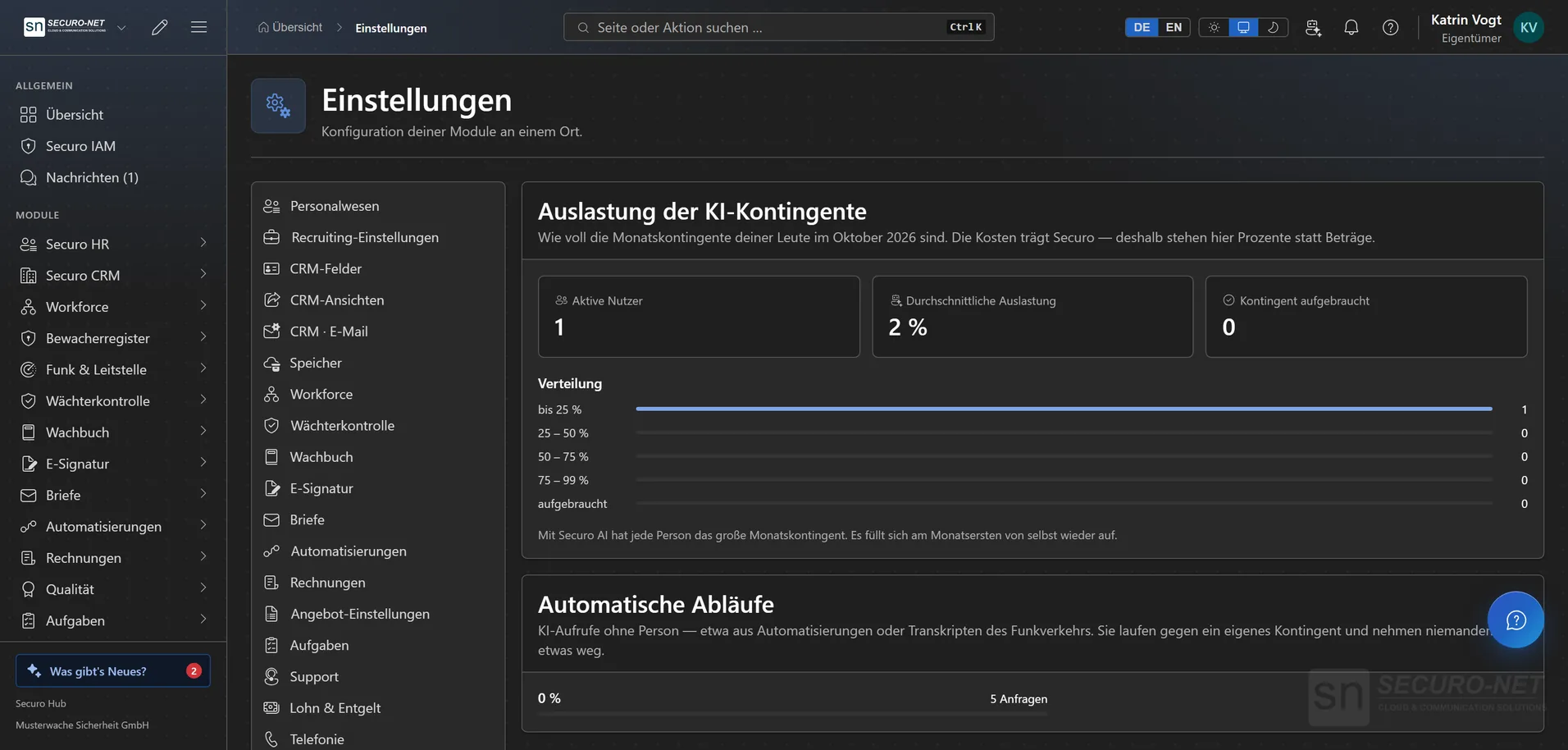Open CRM-Ansichten settings section
The image size is (1568, 750).
(378, 300)
